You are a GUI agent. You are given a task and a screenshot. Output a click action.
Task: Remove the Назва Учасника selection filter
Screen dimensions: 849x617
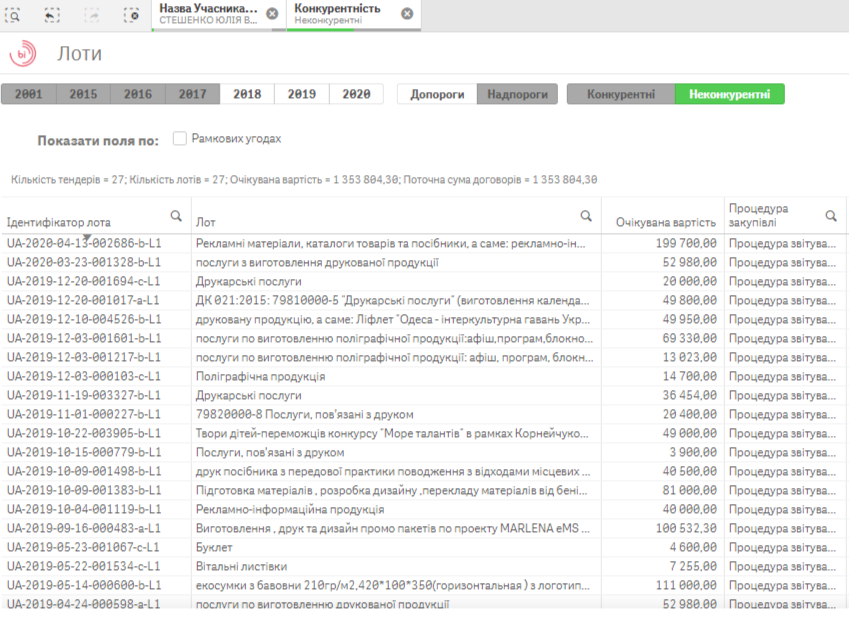click(x=272, y=14)
